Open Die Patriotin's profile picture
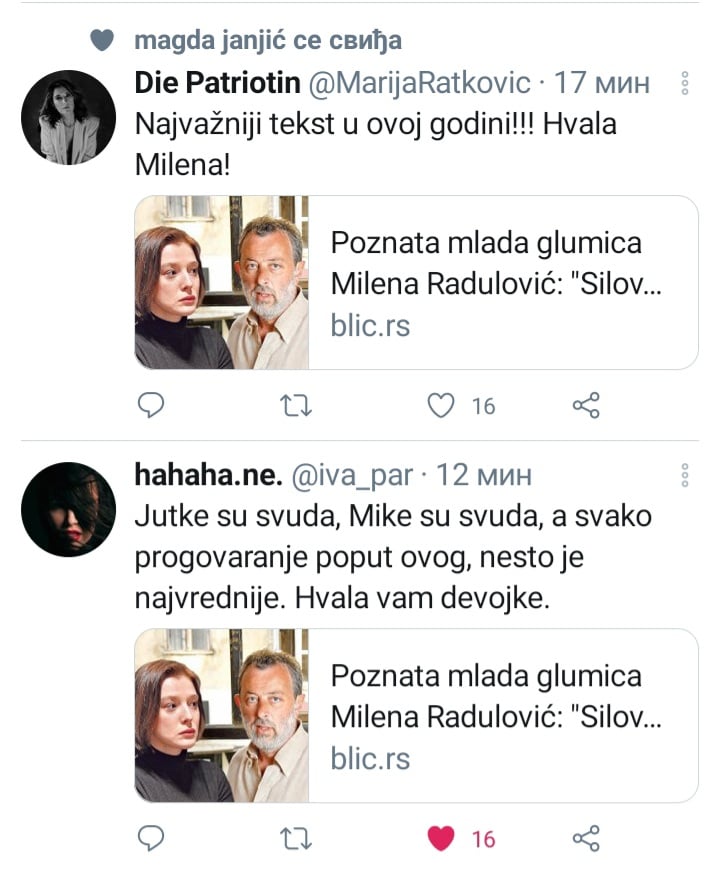Viewport: 720px width, 869px height. 69,117
